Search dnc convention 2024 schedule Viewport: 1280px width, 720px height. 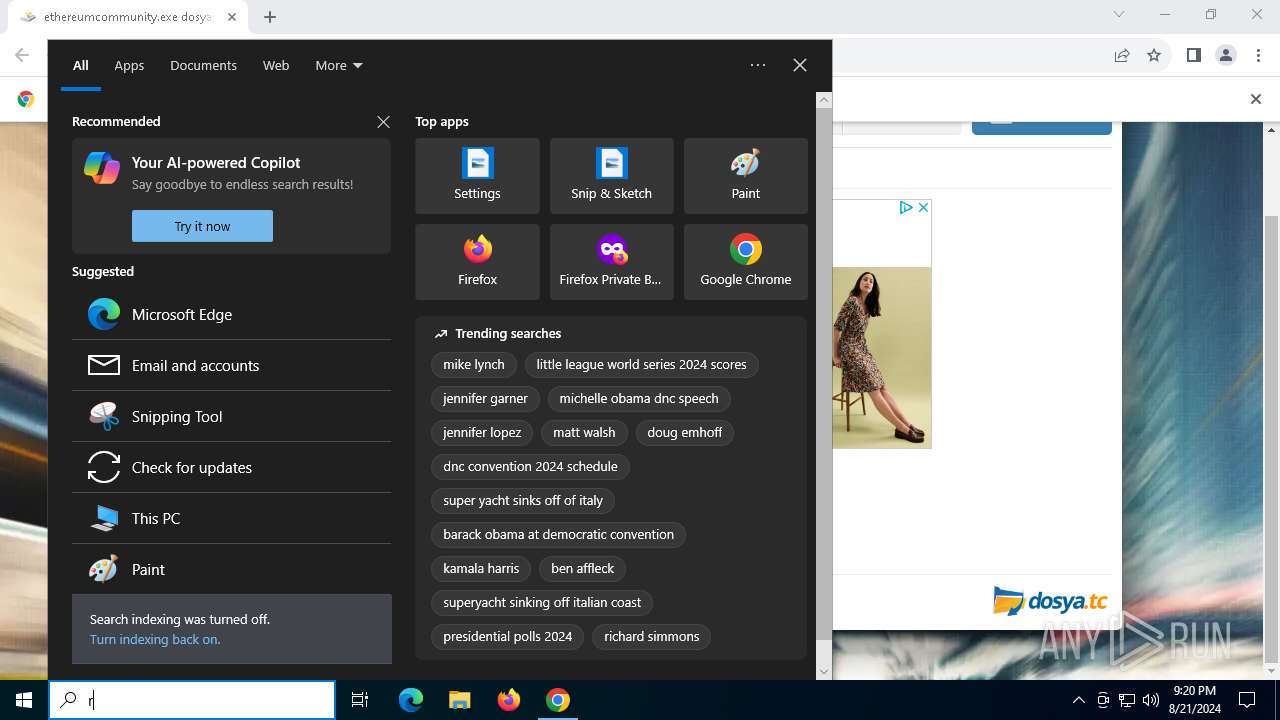tap(530, 467)
